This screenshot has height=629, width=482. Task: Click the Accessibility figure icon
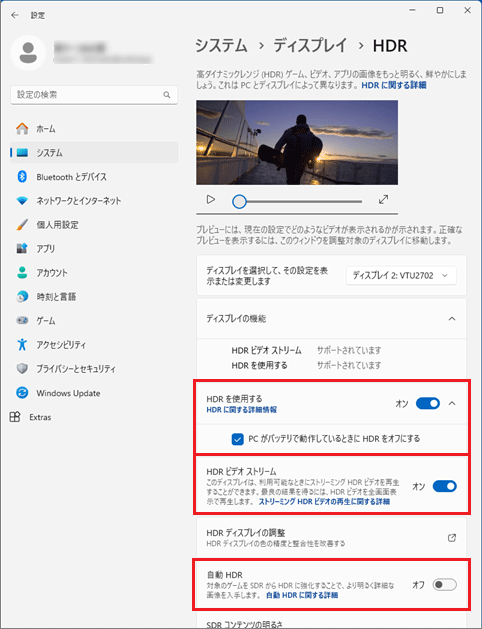click(x=22, y=345)
